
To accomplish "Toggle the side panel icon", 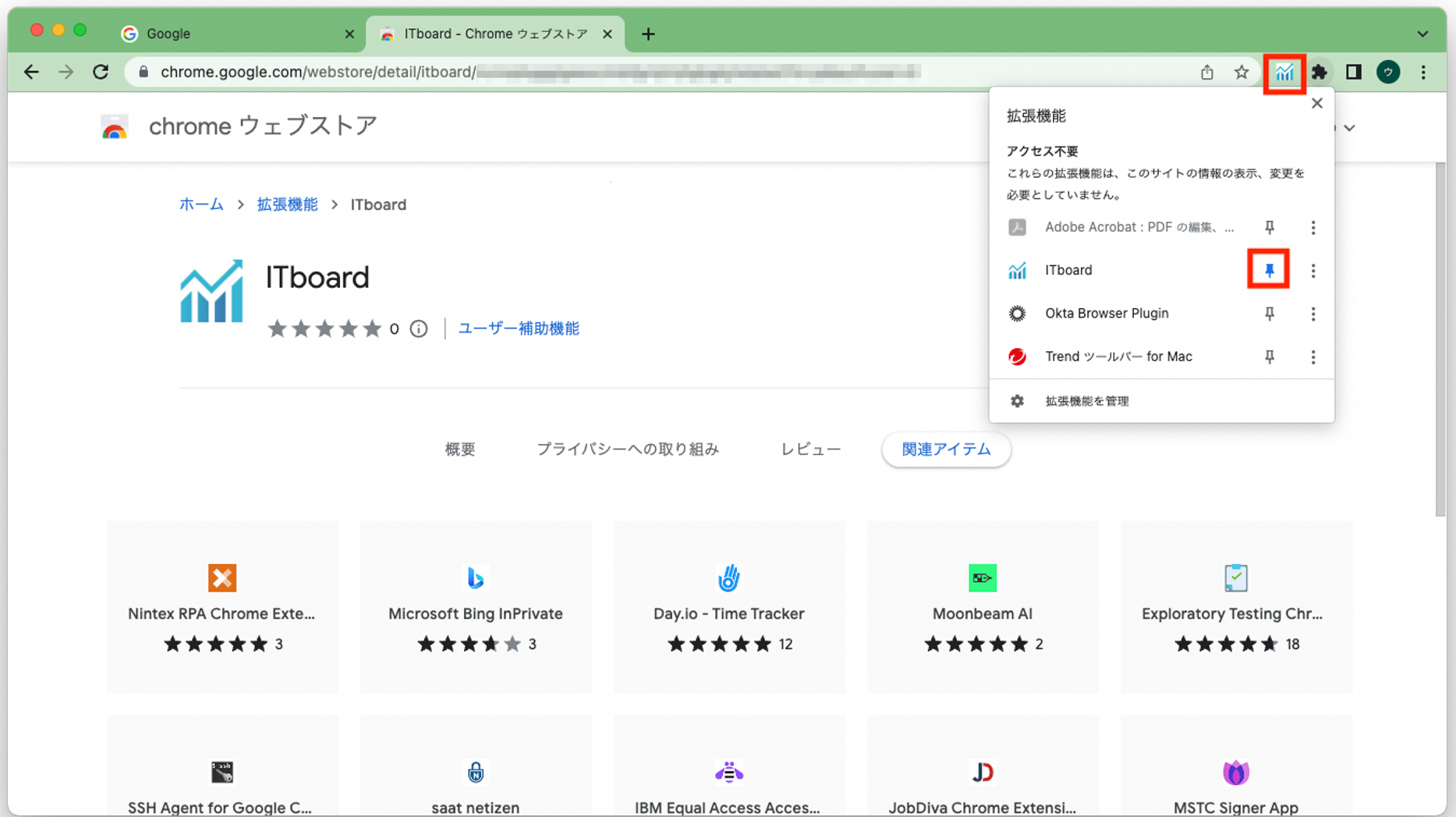I will coord(1353,73).
